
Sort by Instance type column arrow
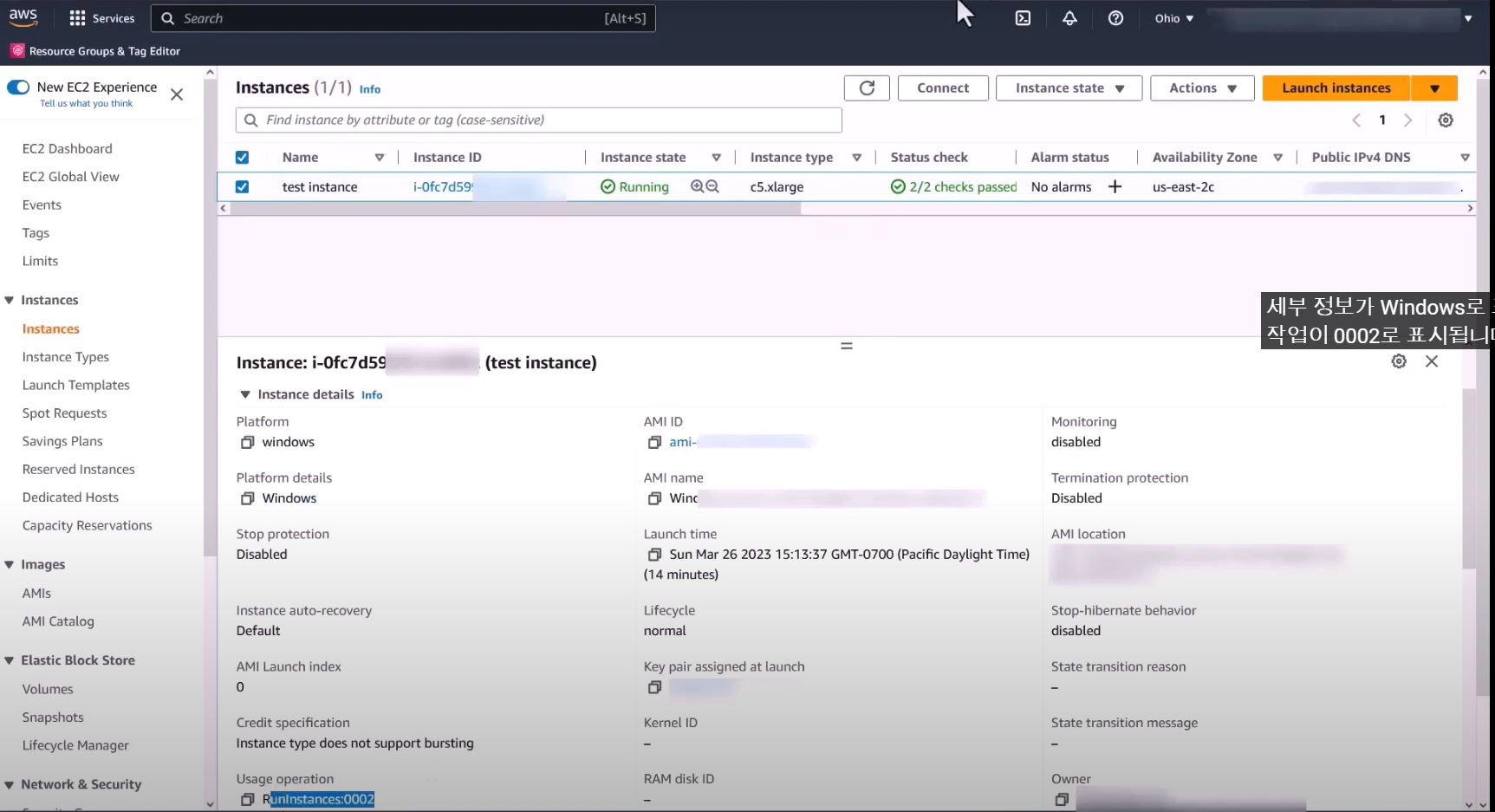tap(856, 157)
